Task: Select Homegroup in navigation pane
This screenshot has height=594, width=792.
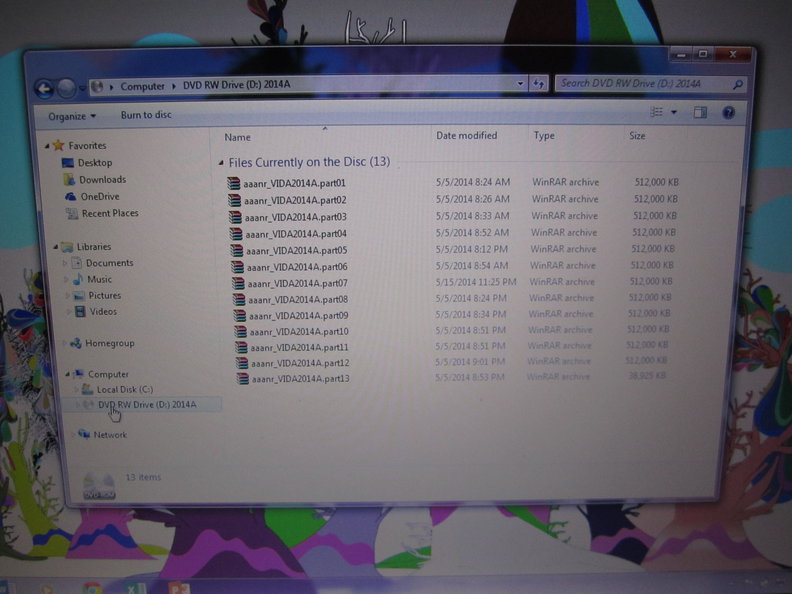Action: click(110, 343)
